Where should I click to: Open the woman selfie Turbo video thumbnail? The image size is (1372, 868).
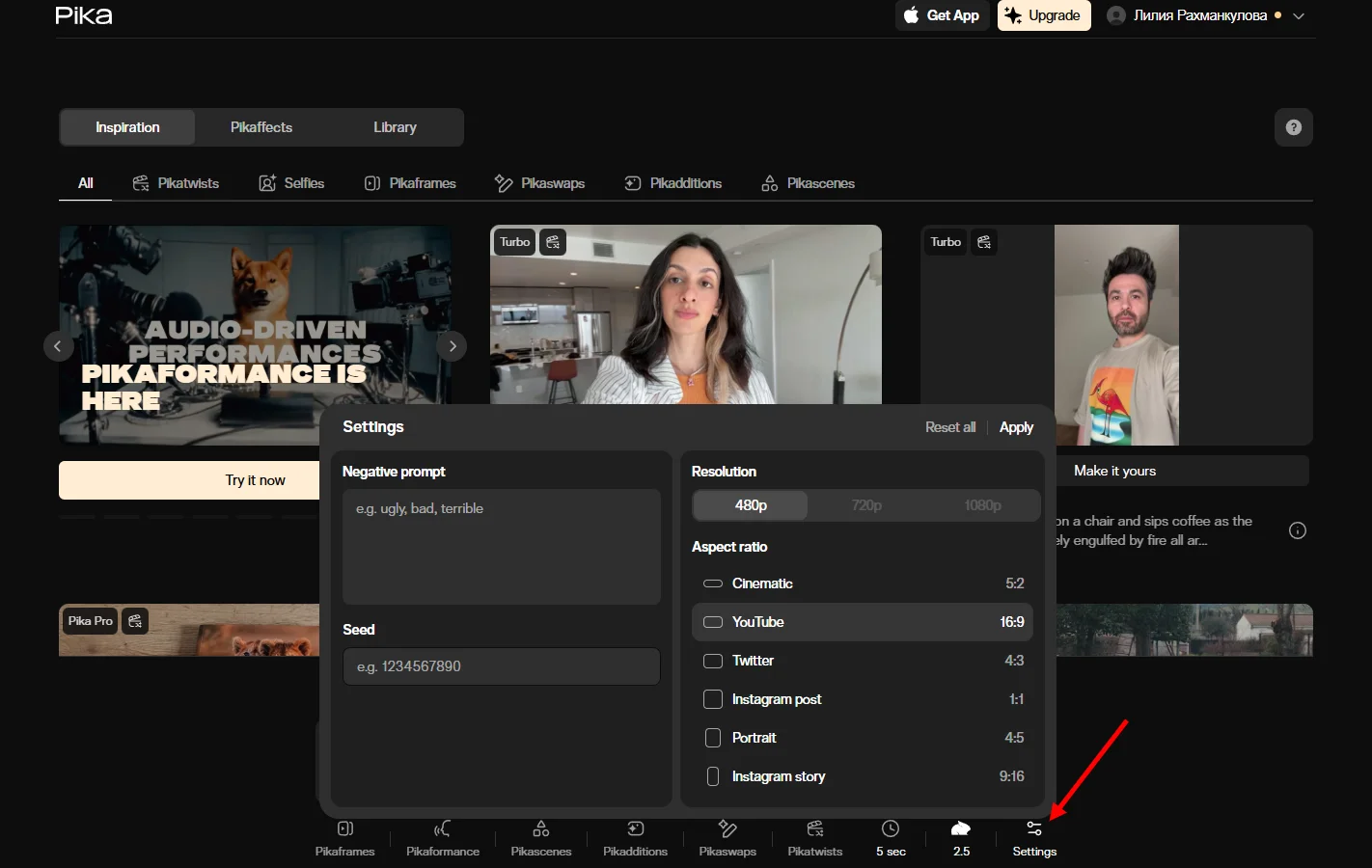(x=686, y=314)
